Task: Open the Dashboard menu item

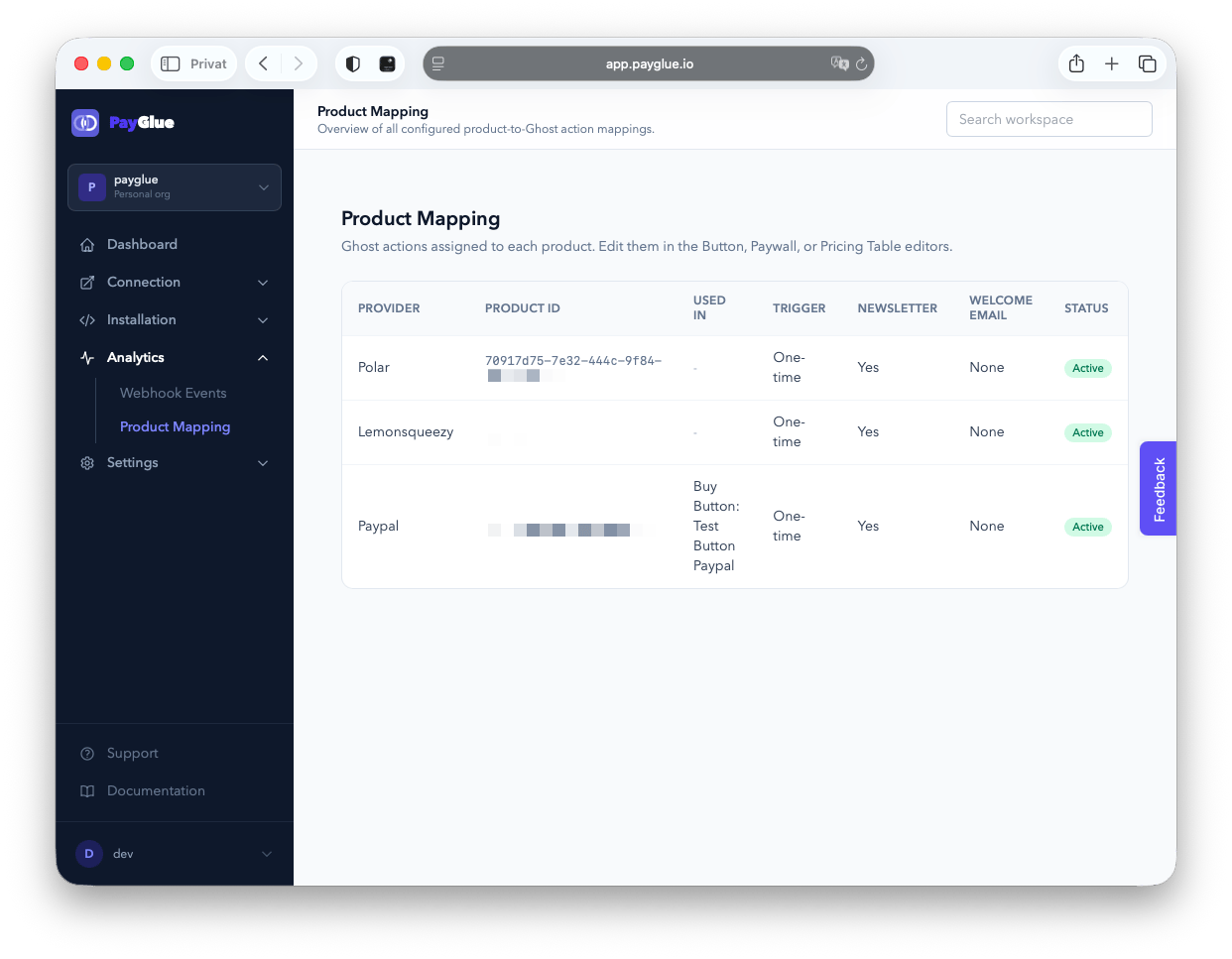Action: click(175, 245)
